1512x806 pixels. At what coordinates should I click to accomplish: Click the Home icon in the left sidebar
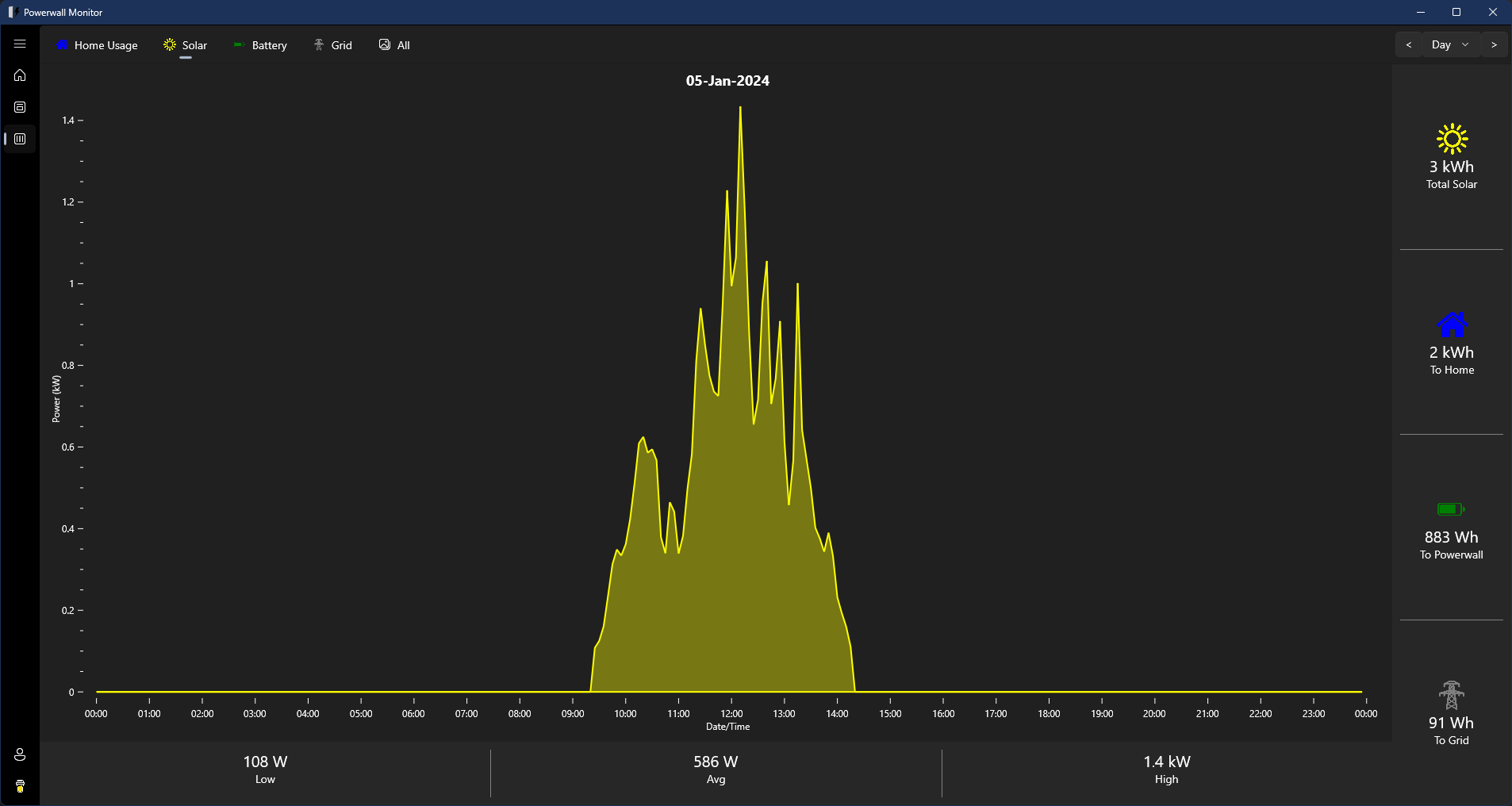click(19, 75)
